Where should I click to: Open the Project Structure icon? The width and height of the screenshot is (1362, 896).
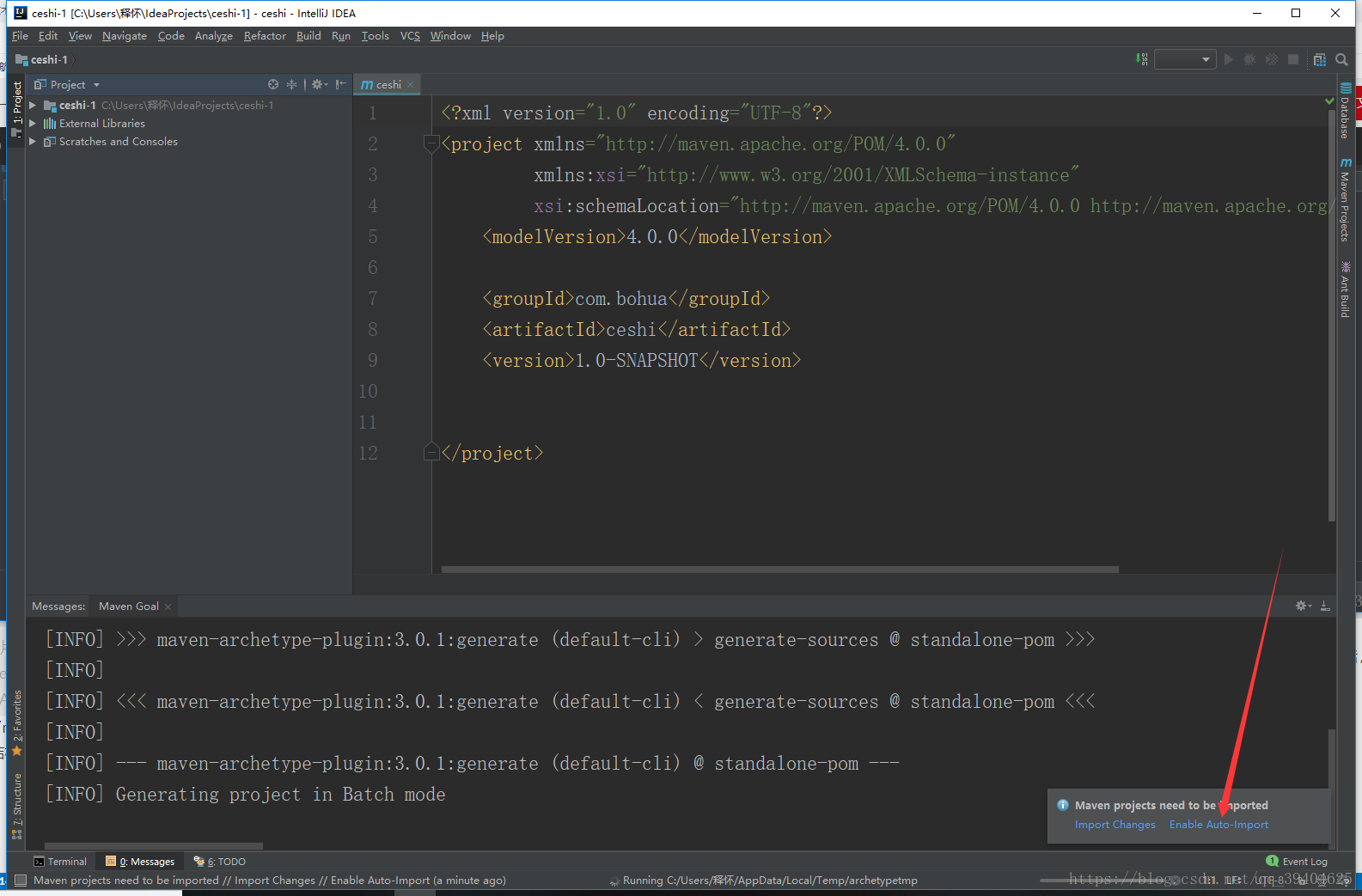coord(1320,59)
